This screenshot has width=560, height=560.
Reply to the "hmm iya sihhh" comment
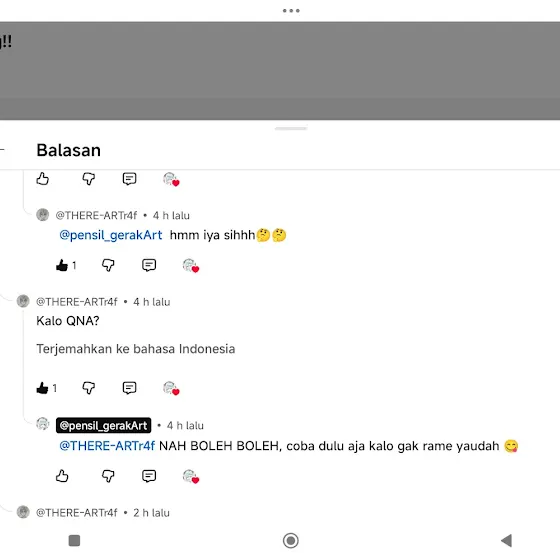click(x=149, y=265)
